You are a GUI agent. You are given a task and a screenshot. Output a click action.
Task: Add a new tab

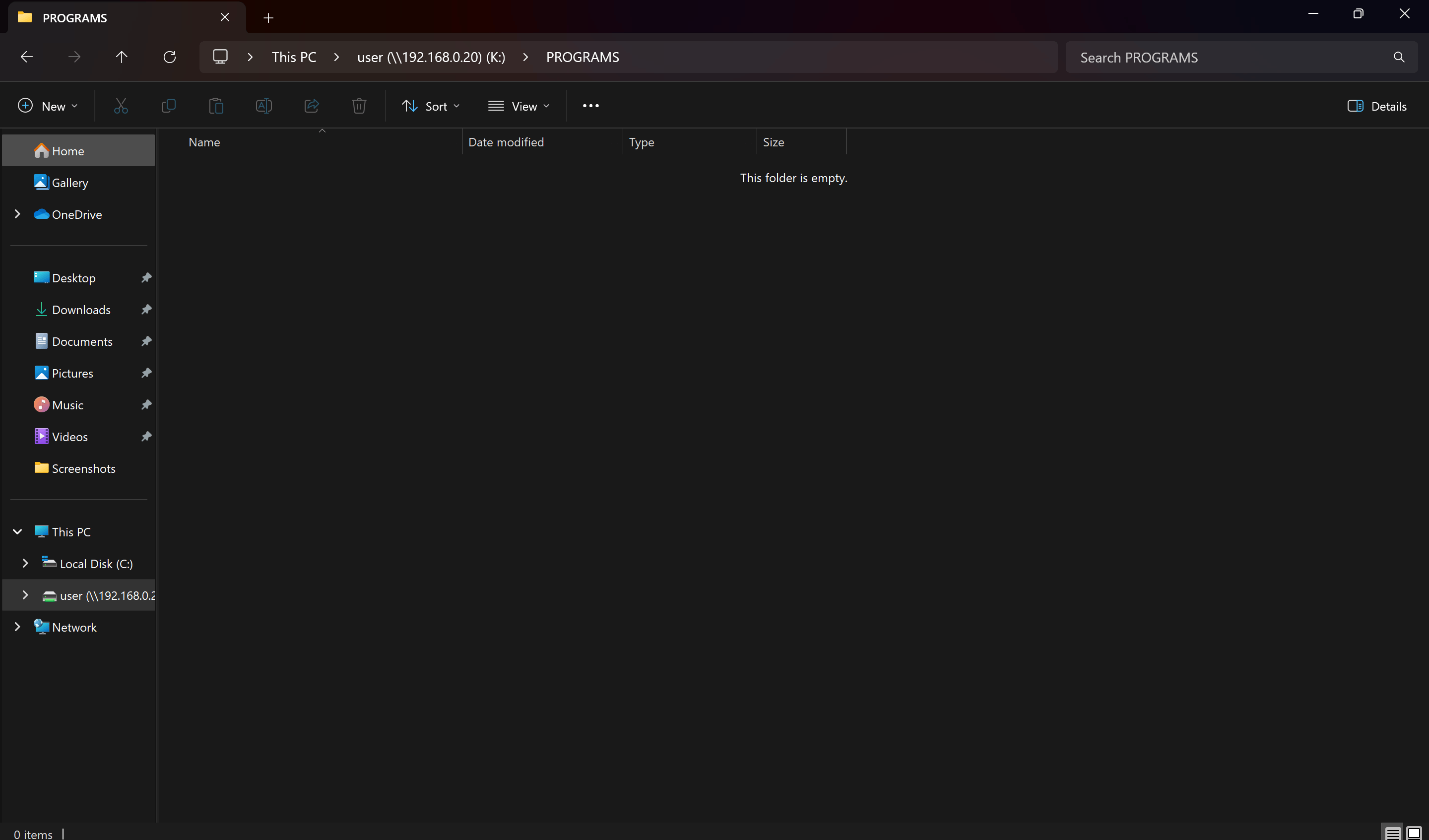click(x=268, y=18)
